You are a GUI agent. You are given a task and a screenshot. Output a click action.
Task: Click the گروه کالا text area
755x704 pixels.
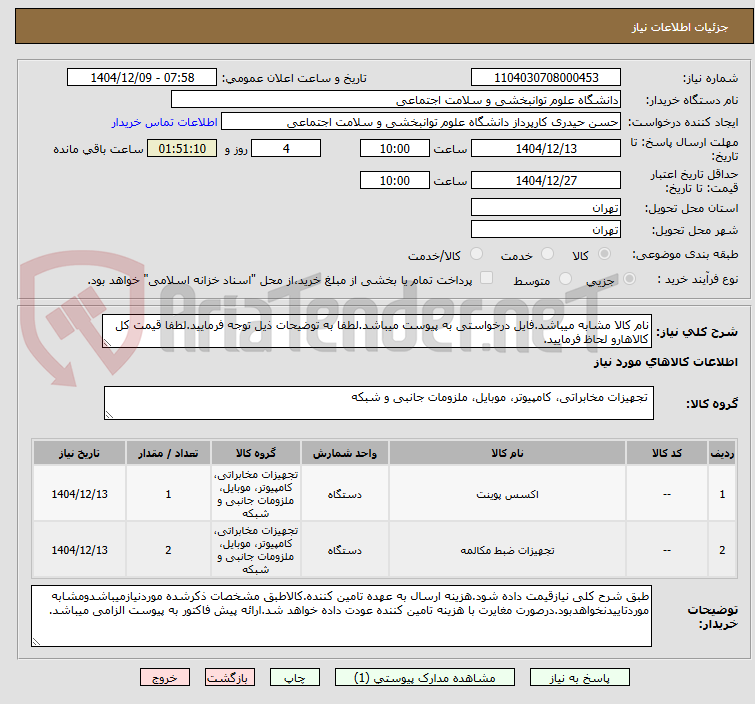[x=378, y=403]
